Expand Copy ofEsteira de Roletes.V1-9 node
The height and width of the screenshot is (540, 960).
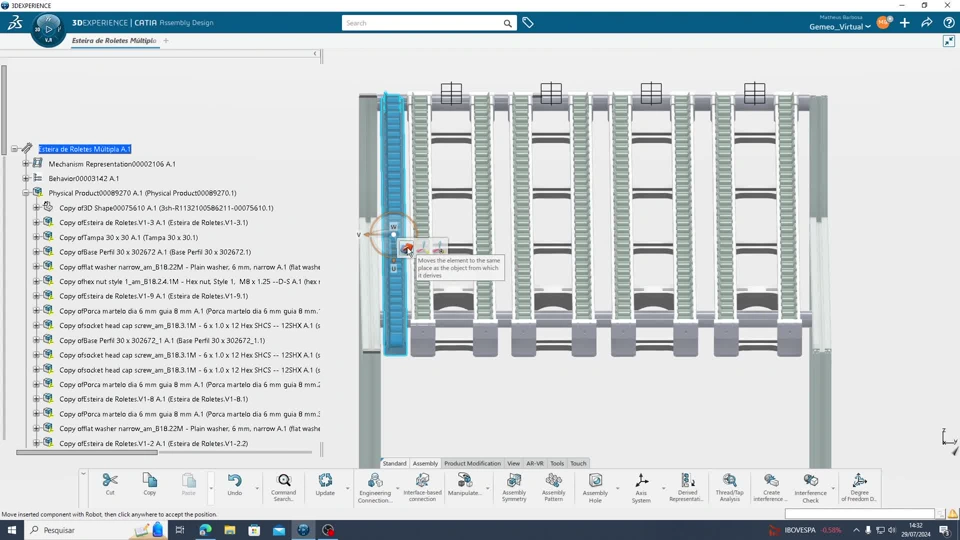click(37, 296)
